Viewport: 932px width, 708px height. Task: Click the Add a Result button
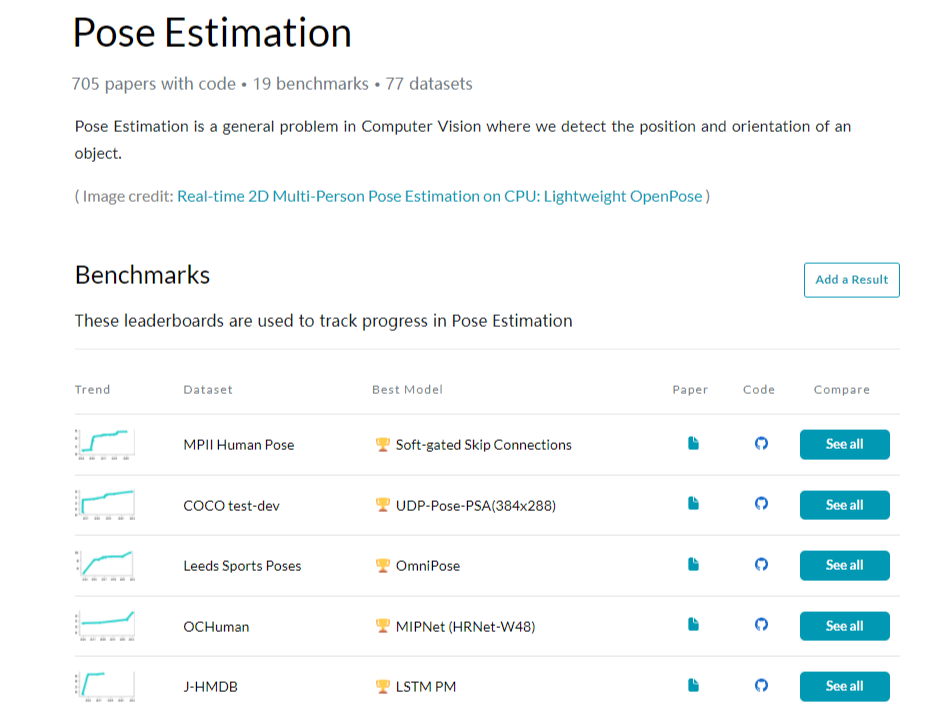click(851, 280)
